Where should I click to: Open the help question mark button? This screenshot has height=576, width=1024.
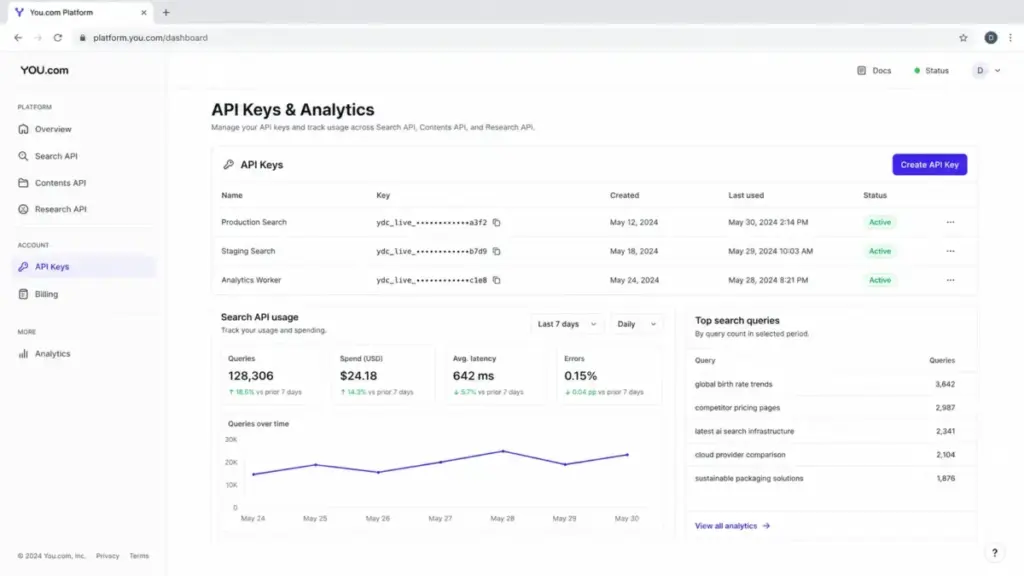[x=994, y=553]
